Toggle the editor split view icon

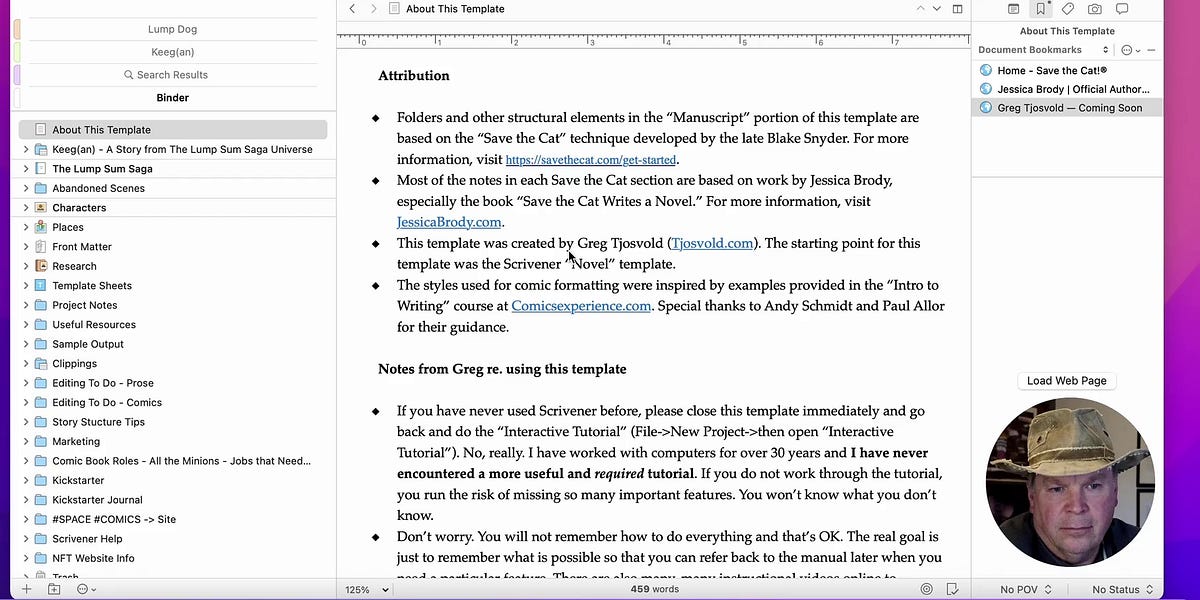(957, 8)
